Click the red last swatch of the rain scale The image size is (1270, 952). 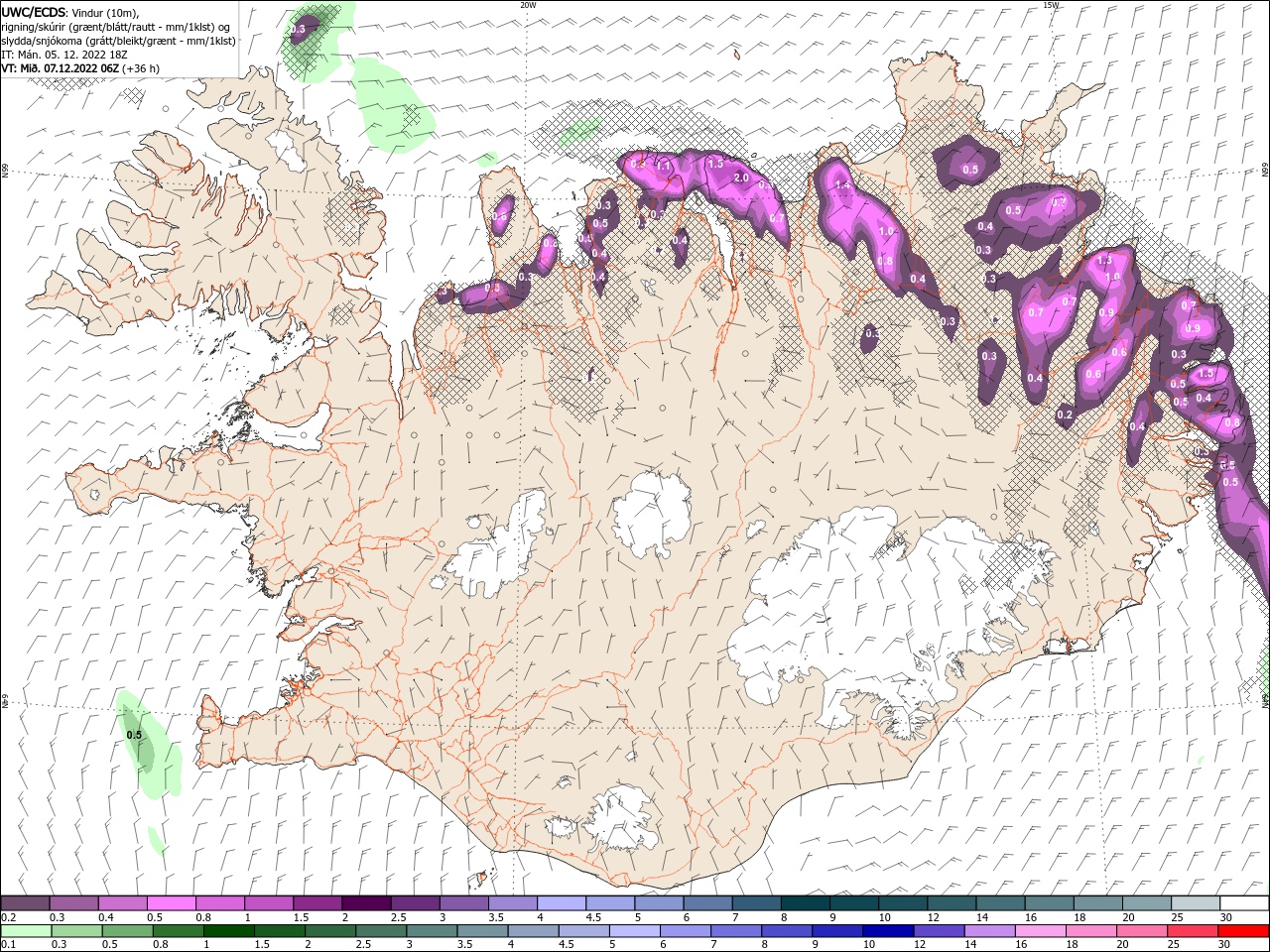pyautogui.click(x=1244, y=931)
